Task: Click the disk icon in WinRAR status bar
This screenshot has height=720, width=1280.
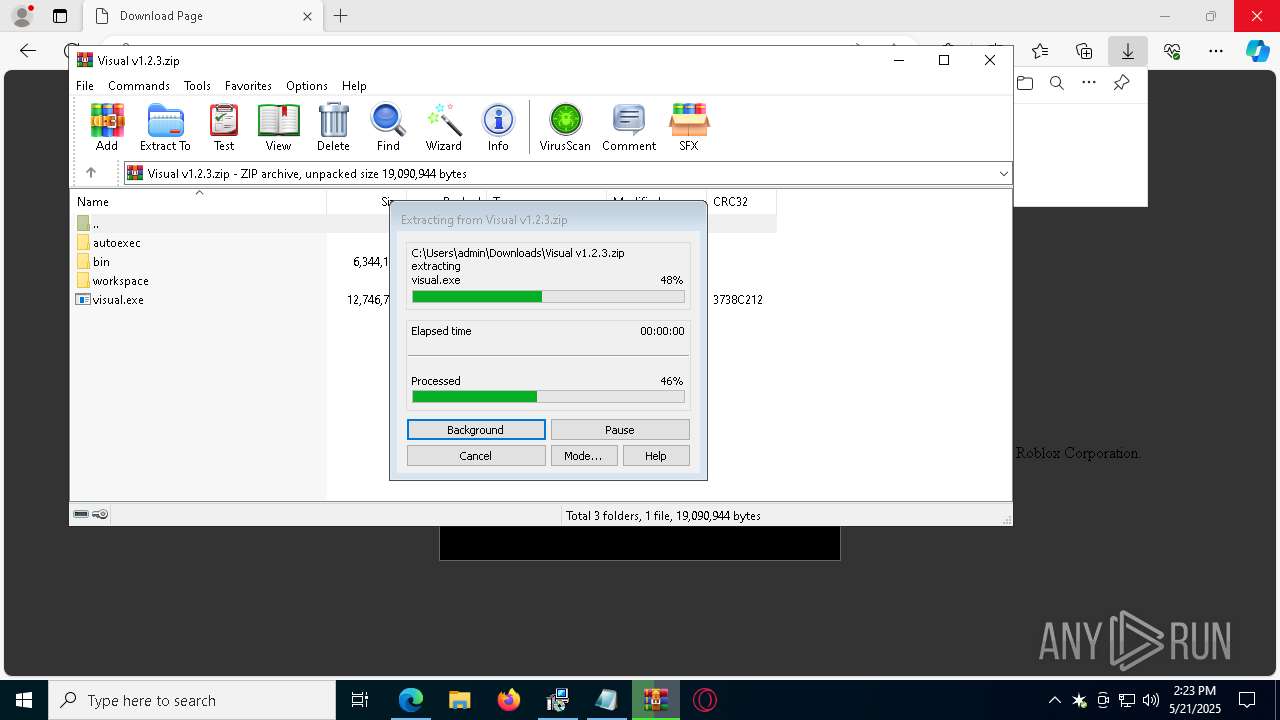Action: 81,514
